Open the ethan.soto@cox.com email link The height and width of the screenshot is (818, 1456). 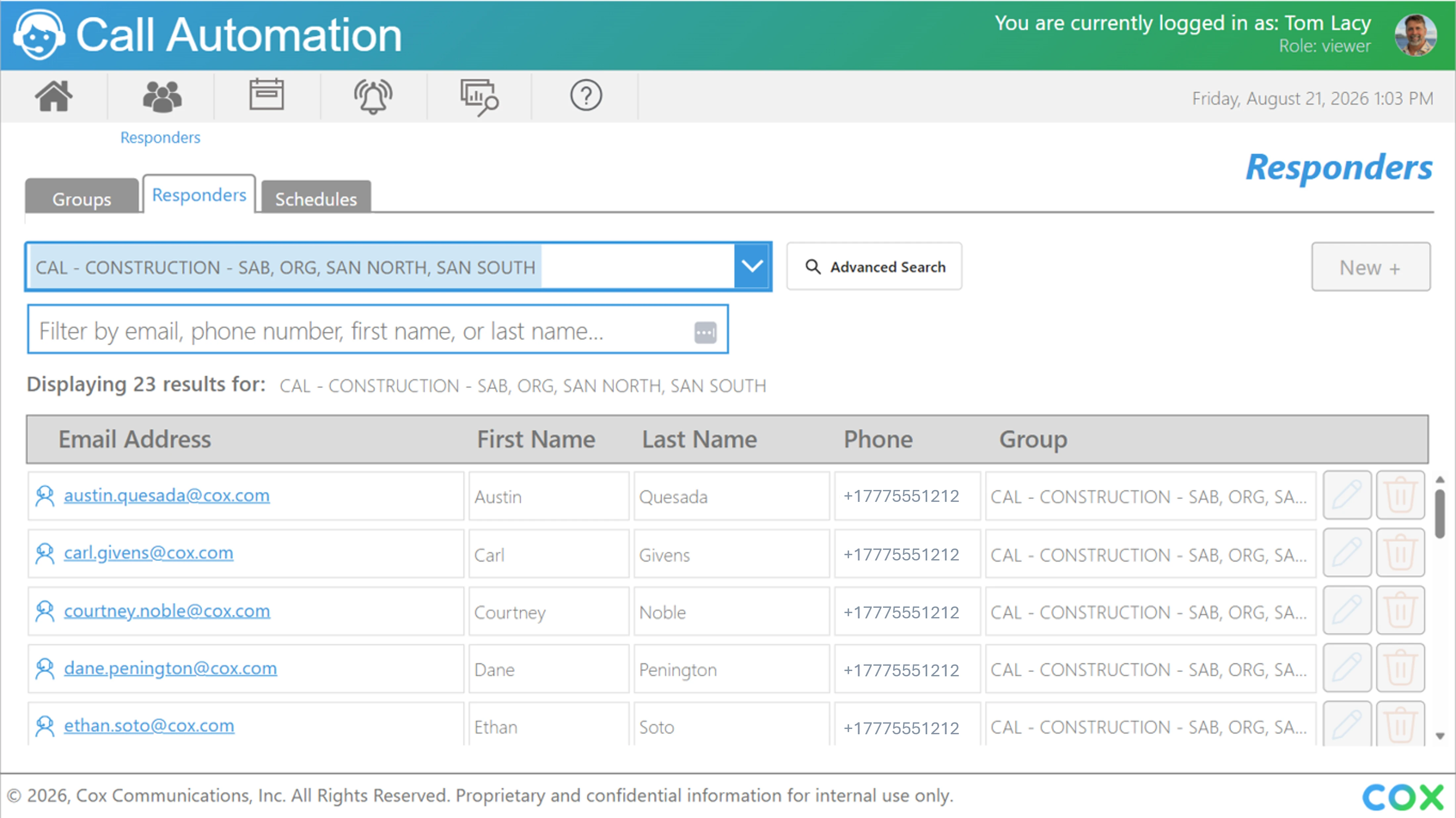[149, 726]
